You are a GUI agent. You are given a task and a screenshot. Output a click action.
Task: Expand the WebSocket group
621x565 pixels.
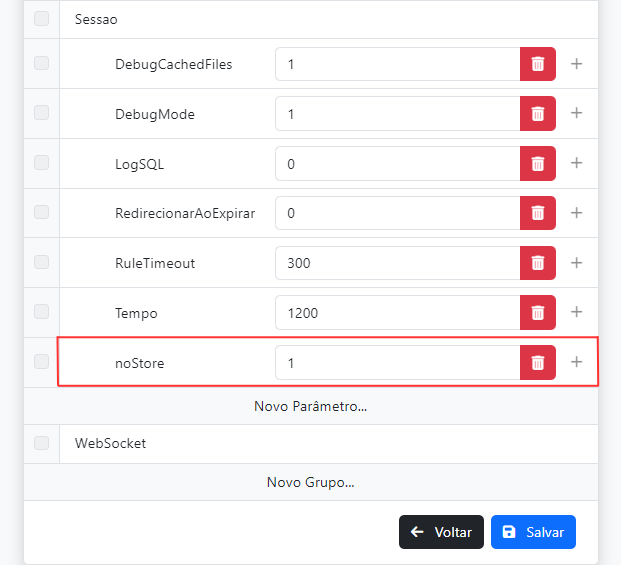click(x=111, y=443)
